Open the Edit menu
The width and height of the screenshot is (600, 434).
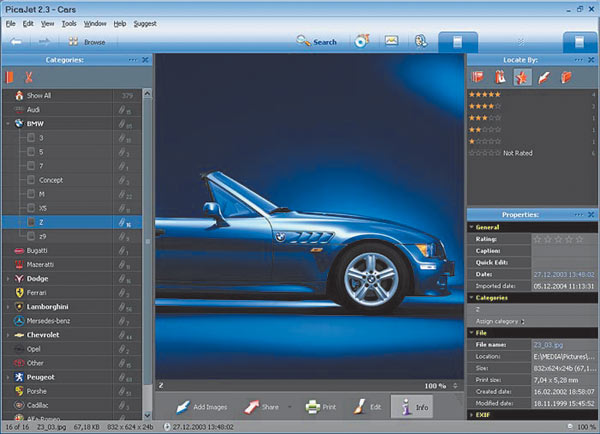[x=28, y=24]
